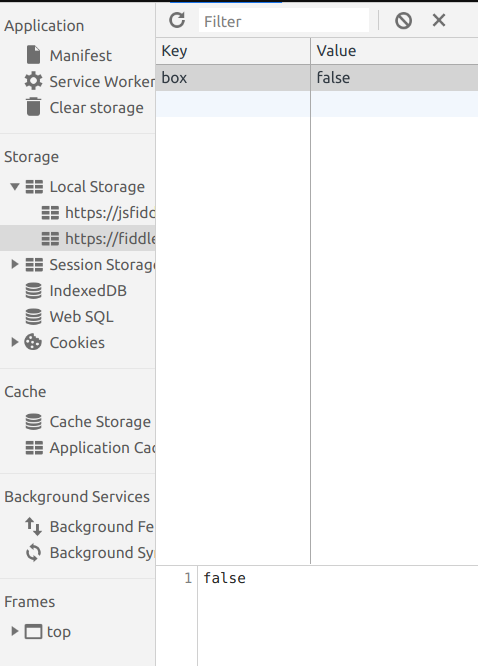Open the Manifest section
The width and height of the screenshot is (478, 666).
(80, 56)
